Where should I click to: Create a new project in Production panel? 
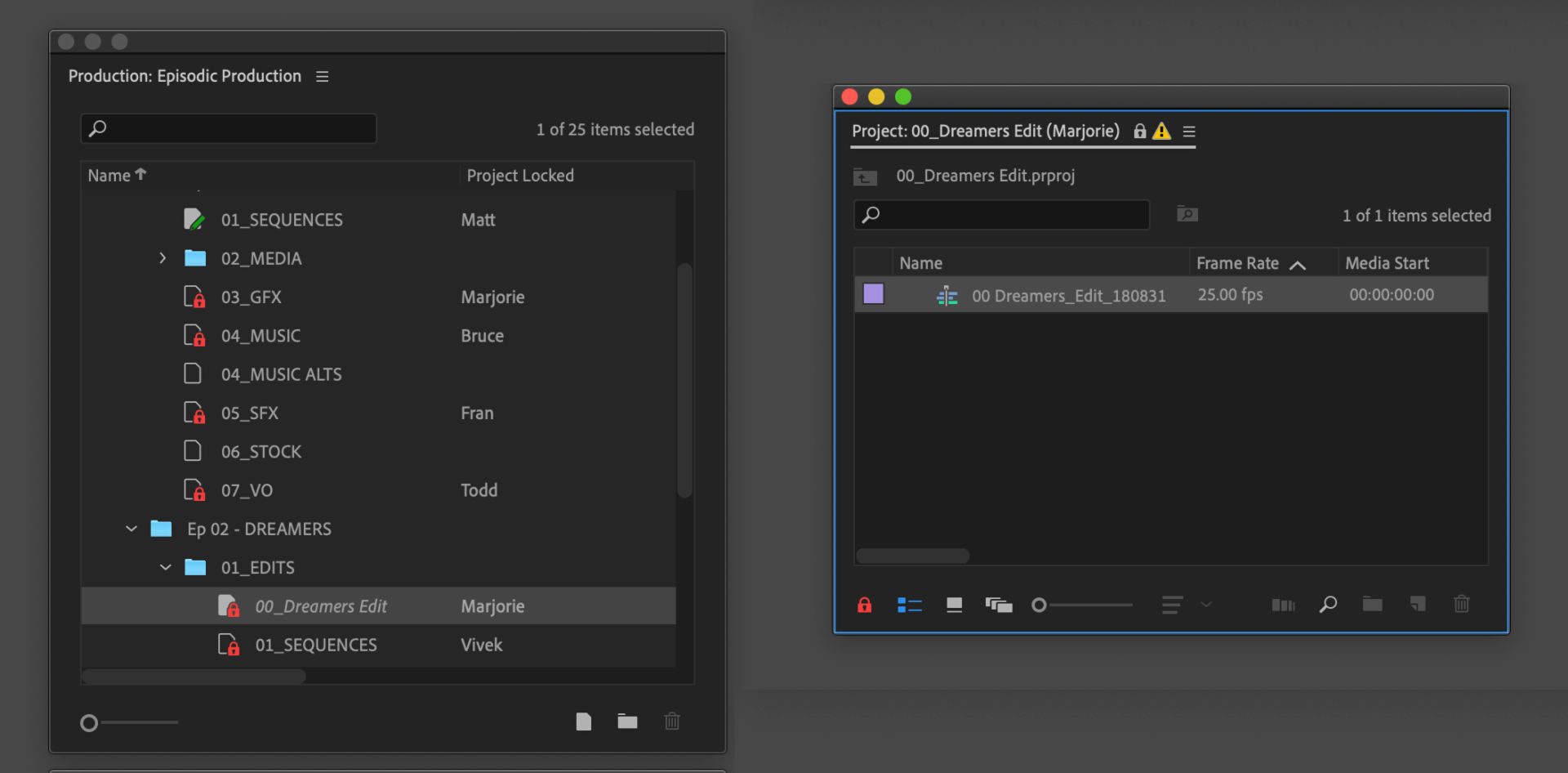coord(583,722)
